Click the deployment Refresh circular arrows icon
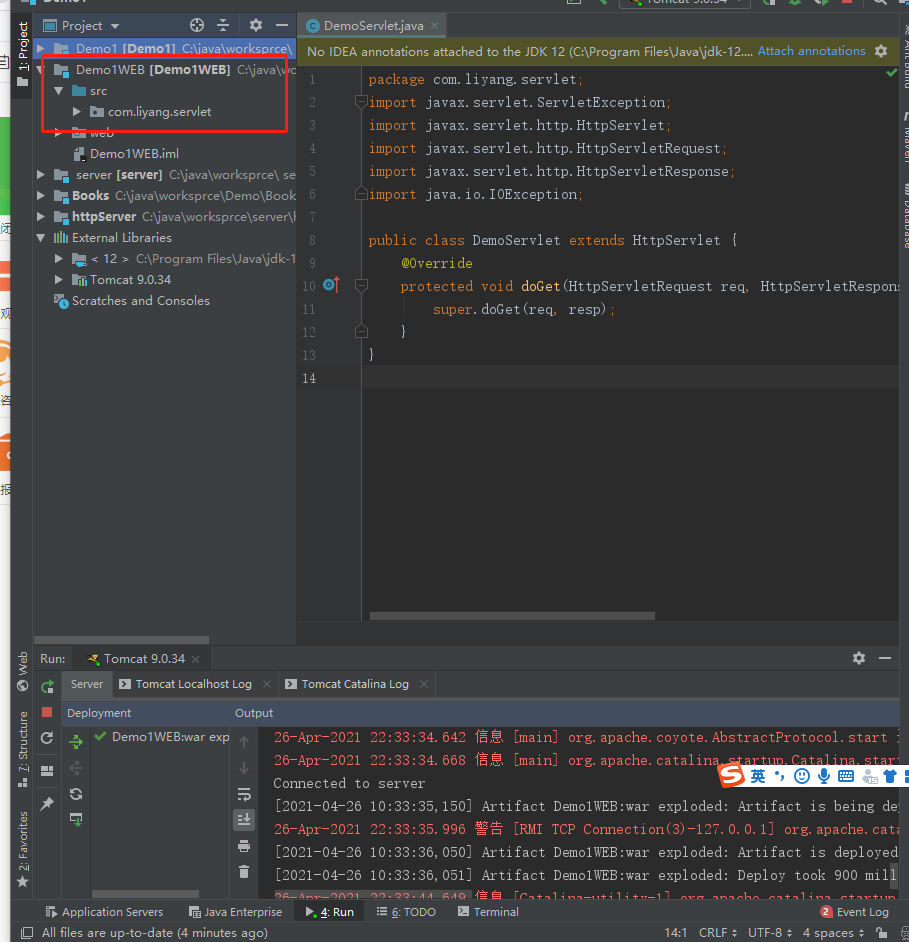The width and height of the screenshot is (909, 942). [x=76, y=794]
